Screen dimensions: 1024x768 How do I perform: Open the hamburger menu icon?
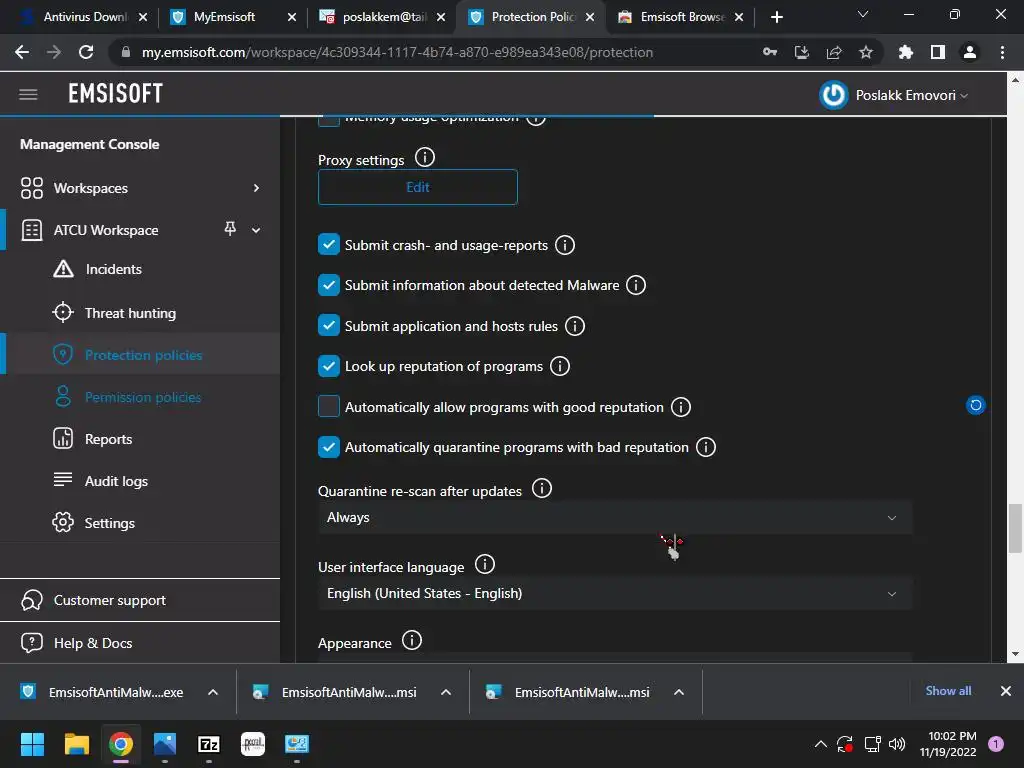28,95
